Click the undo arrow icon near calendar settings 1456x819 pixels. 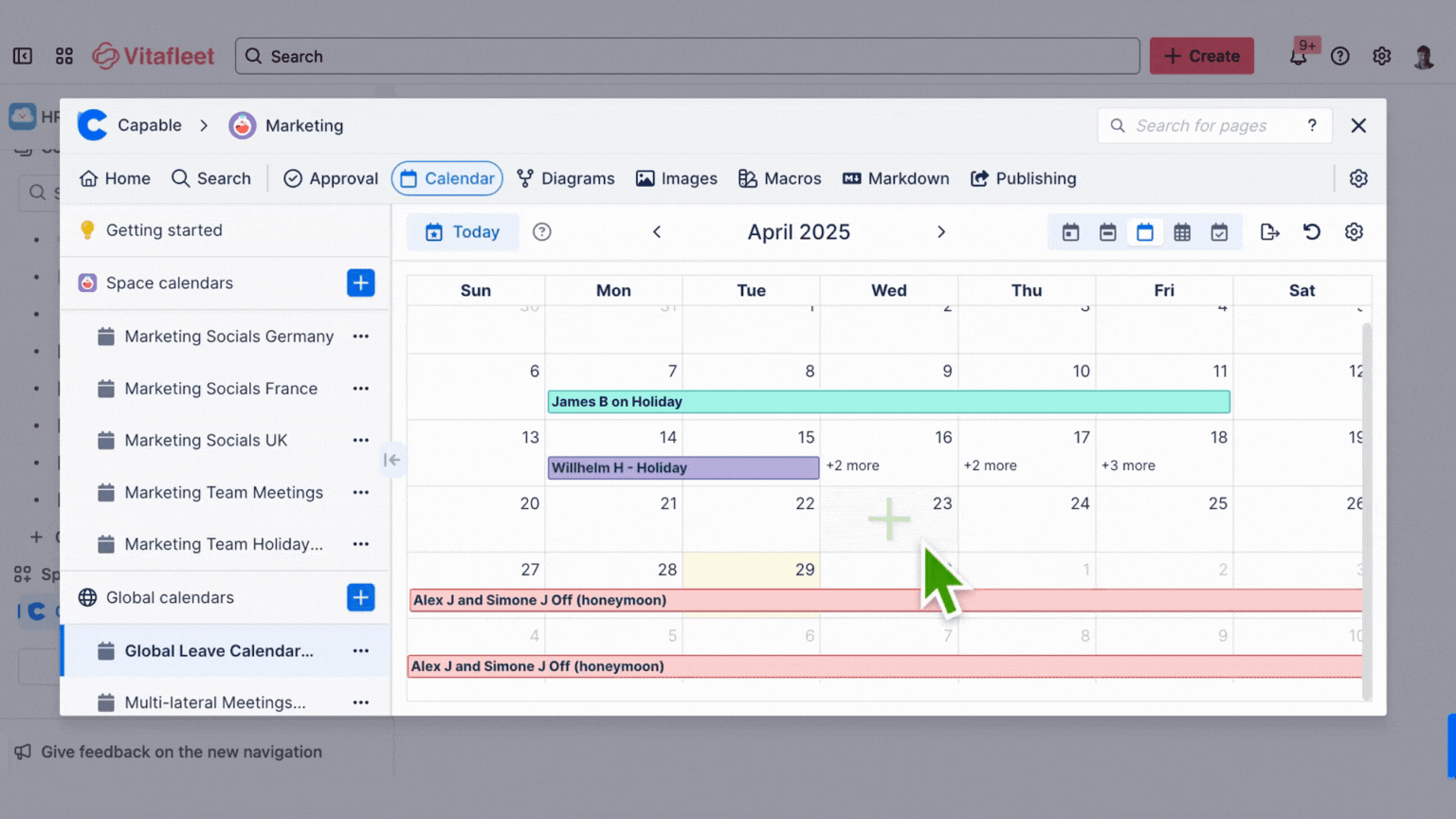click(x=1312, y=231)
